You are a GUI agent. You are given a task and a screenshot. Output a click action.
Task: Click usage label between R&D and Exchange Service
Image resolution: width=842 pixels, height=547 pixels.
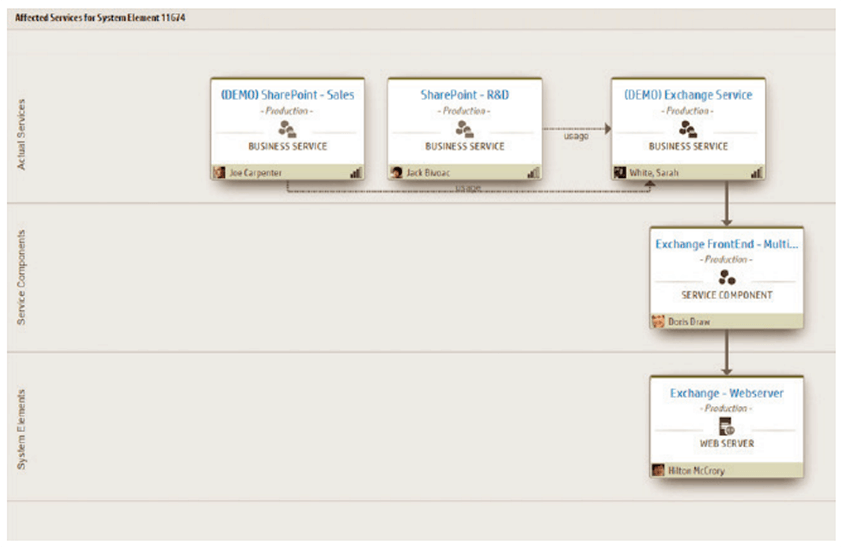coord(576,136)
